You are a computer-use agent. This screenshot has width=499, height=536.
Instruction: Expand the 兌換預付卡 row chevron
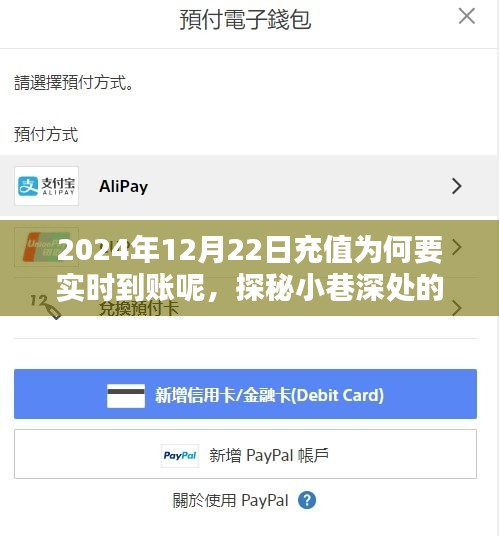click(456, 308)
